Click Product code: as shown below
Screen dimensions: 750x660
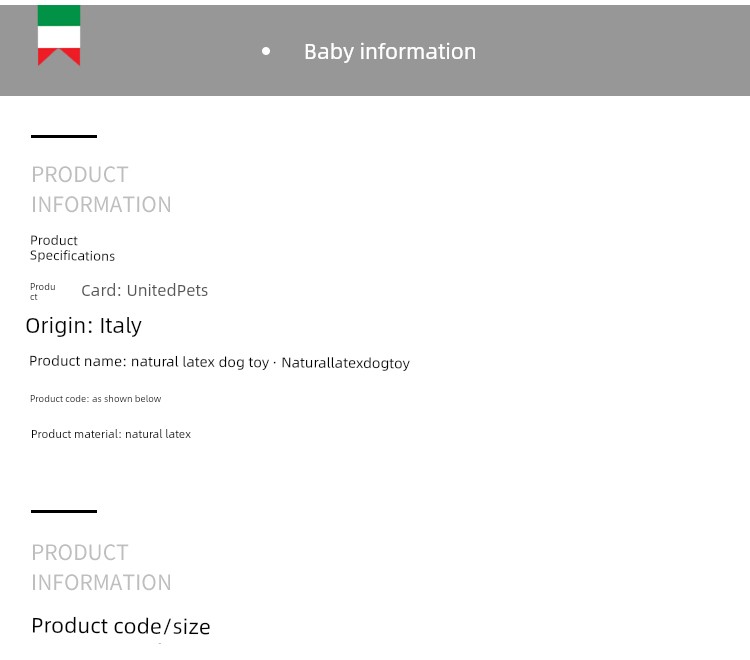click(x=96, y=398)
